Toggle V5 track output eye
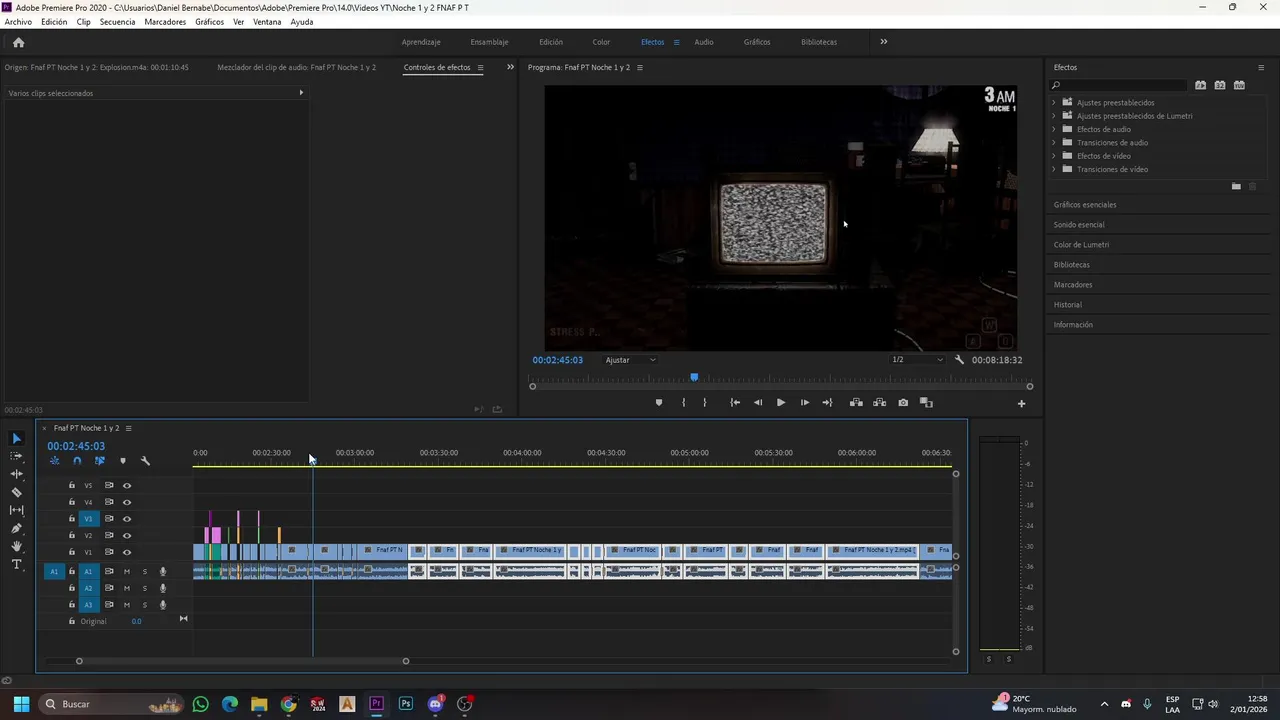 (x=127, y=486)
